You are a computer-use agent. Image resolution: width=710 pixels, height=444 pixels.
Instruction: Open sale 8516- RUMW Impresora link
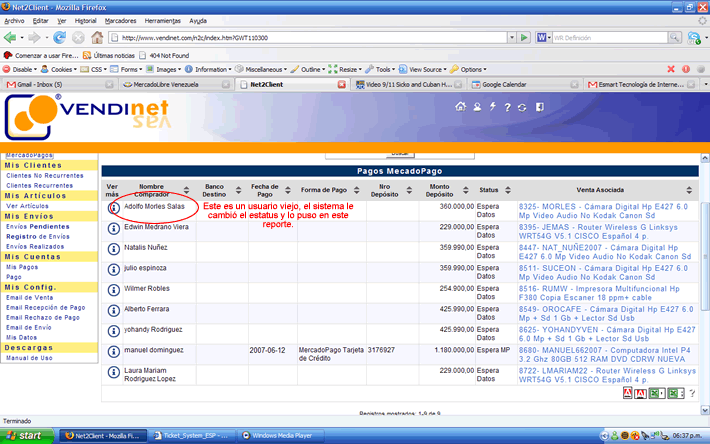tap(599, 293)
